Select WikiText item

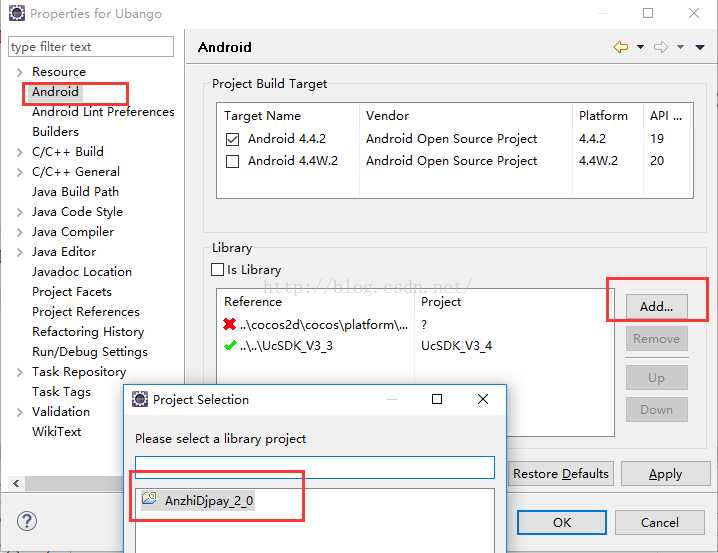pos(57,432)
